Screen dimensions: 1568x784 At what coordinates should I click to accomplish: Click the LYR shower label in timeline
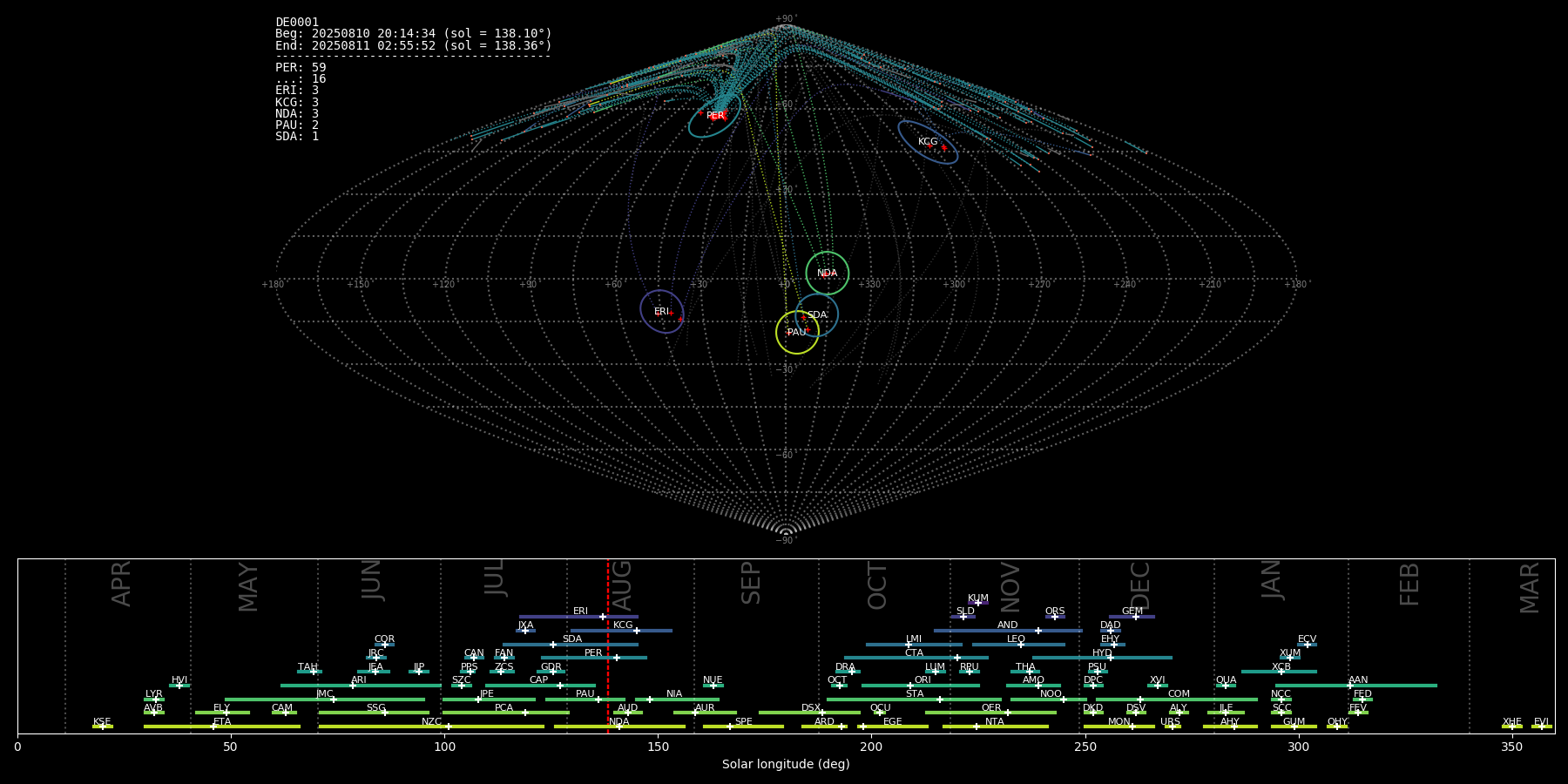pos(153,694)
